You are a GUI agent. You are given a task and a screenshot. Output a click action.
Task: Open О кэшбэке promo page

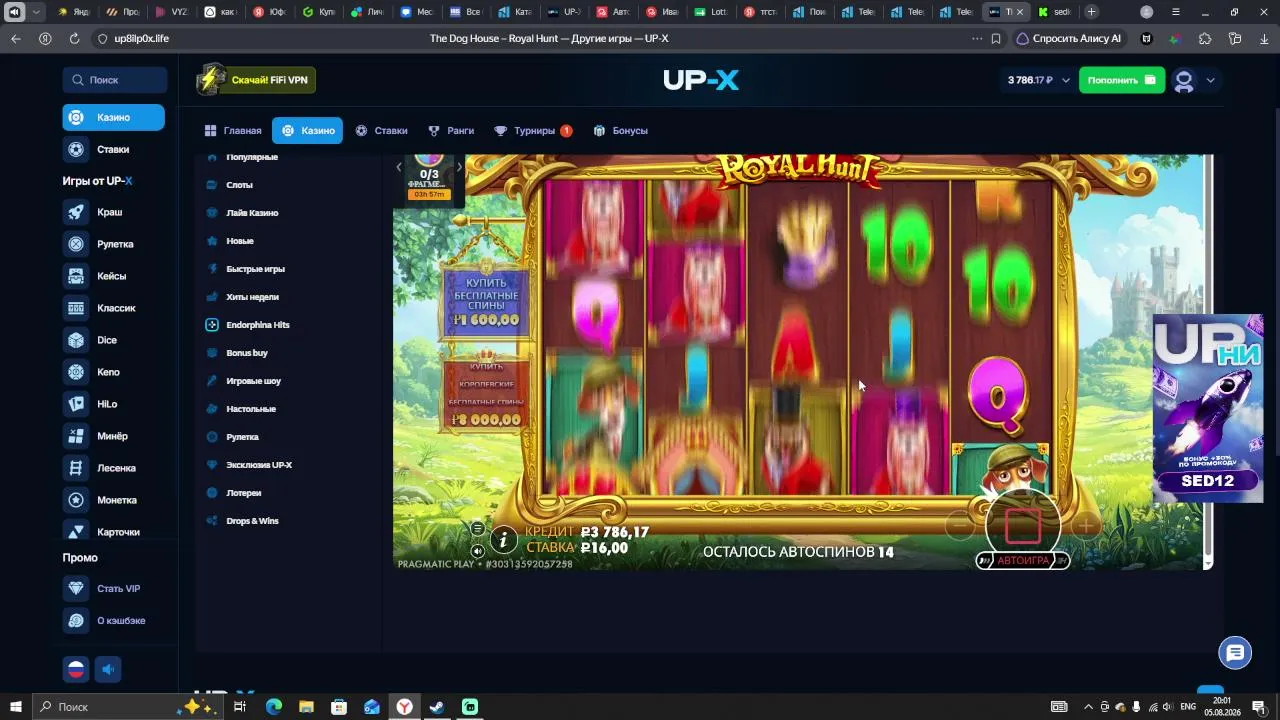(105, 621)
